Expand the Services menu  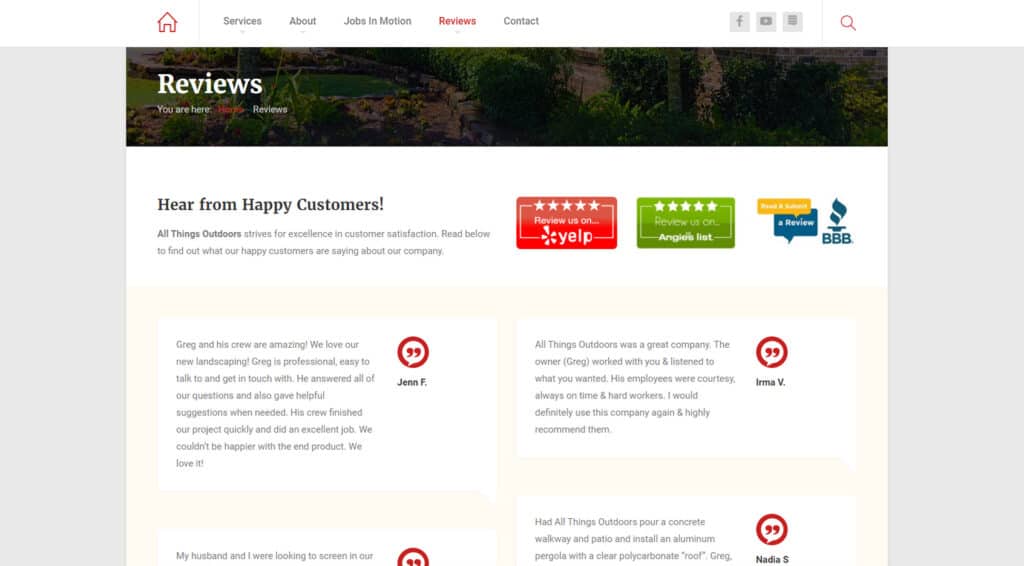[242, 21]
